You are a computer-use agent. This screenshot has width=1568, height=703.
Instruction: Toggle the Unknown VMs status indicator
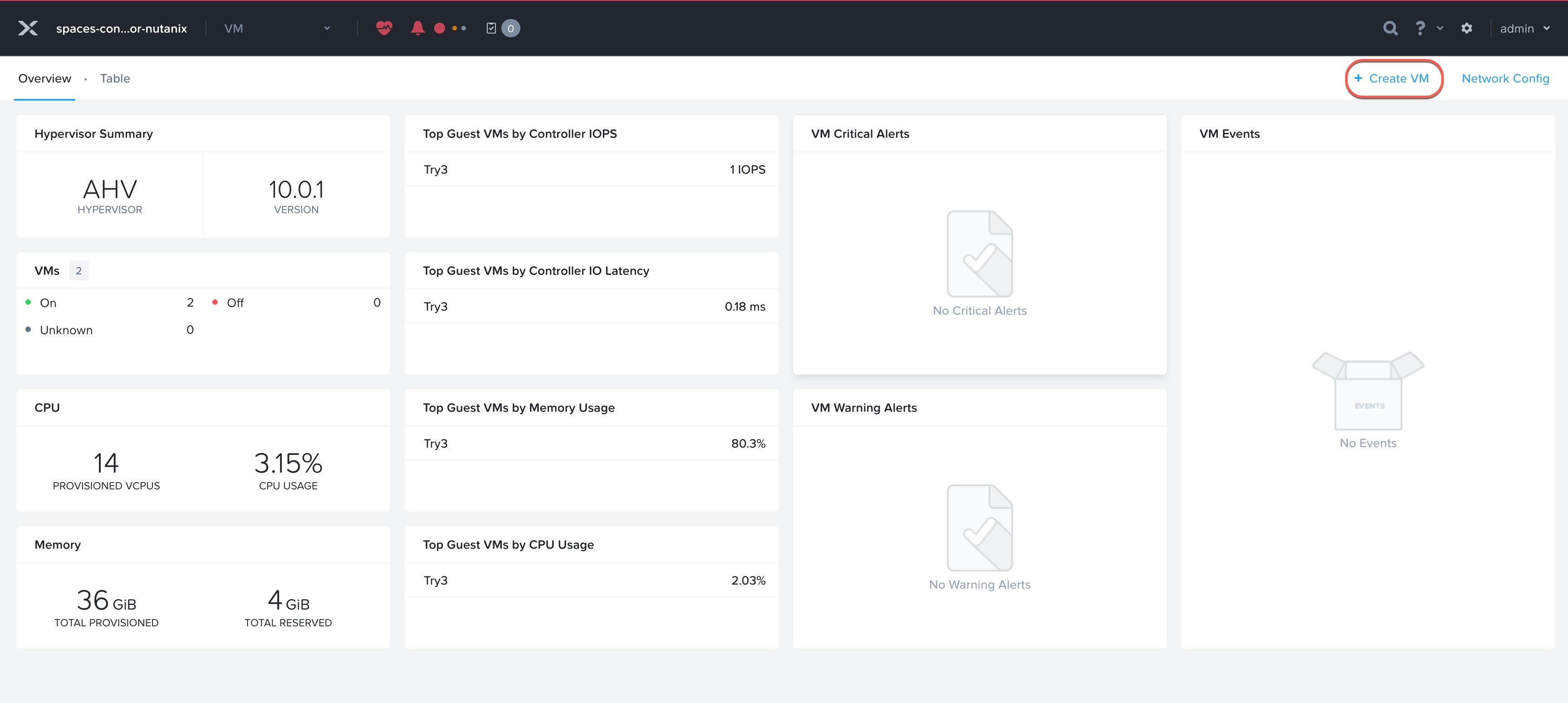click(x=28, y=329)
